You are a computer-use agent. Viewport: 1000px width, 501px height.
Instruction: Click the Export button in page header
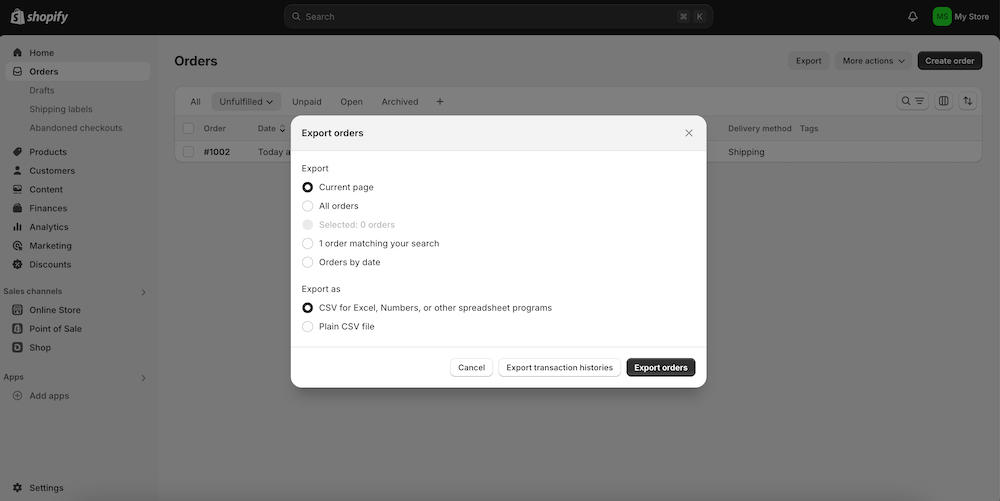[809, 61]
